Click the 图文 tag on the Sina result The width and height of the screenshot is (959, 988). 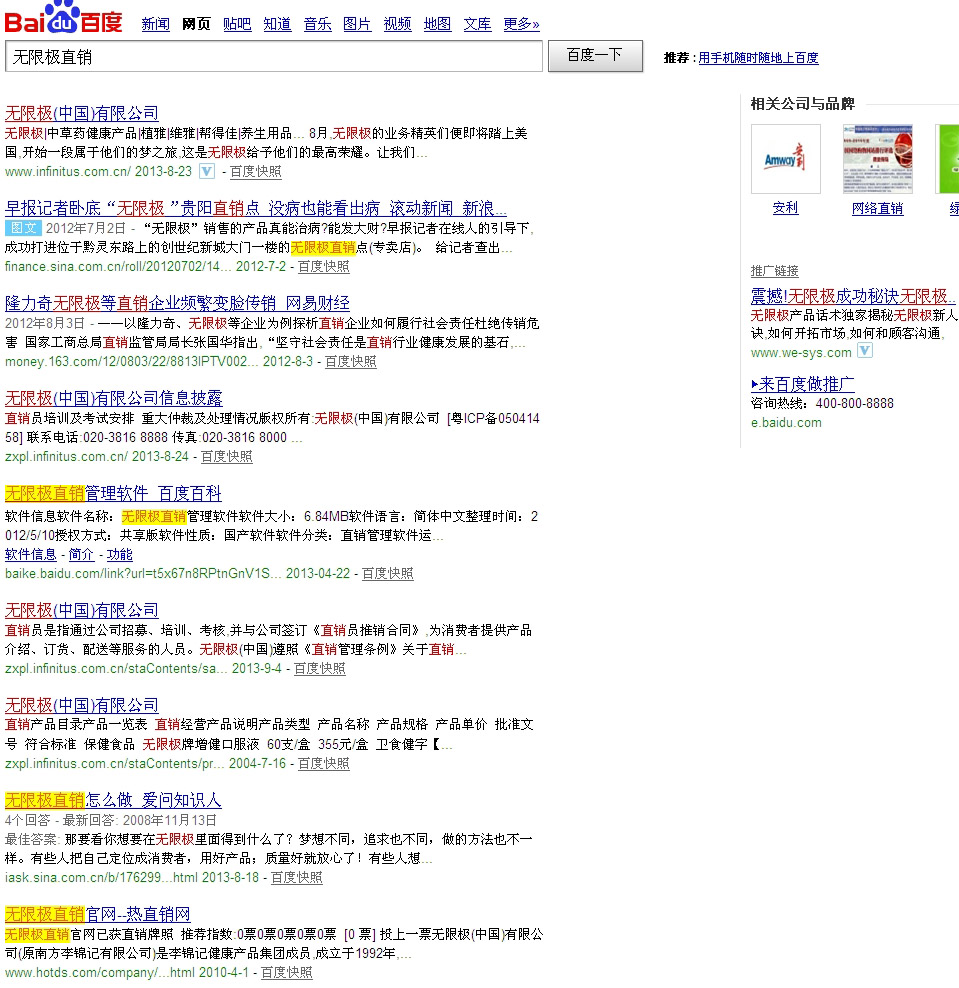coord(22,228)
